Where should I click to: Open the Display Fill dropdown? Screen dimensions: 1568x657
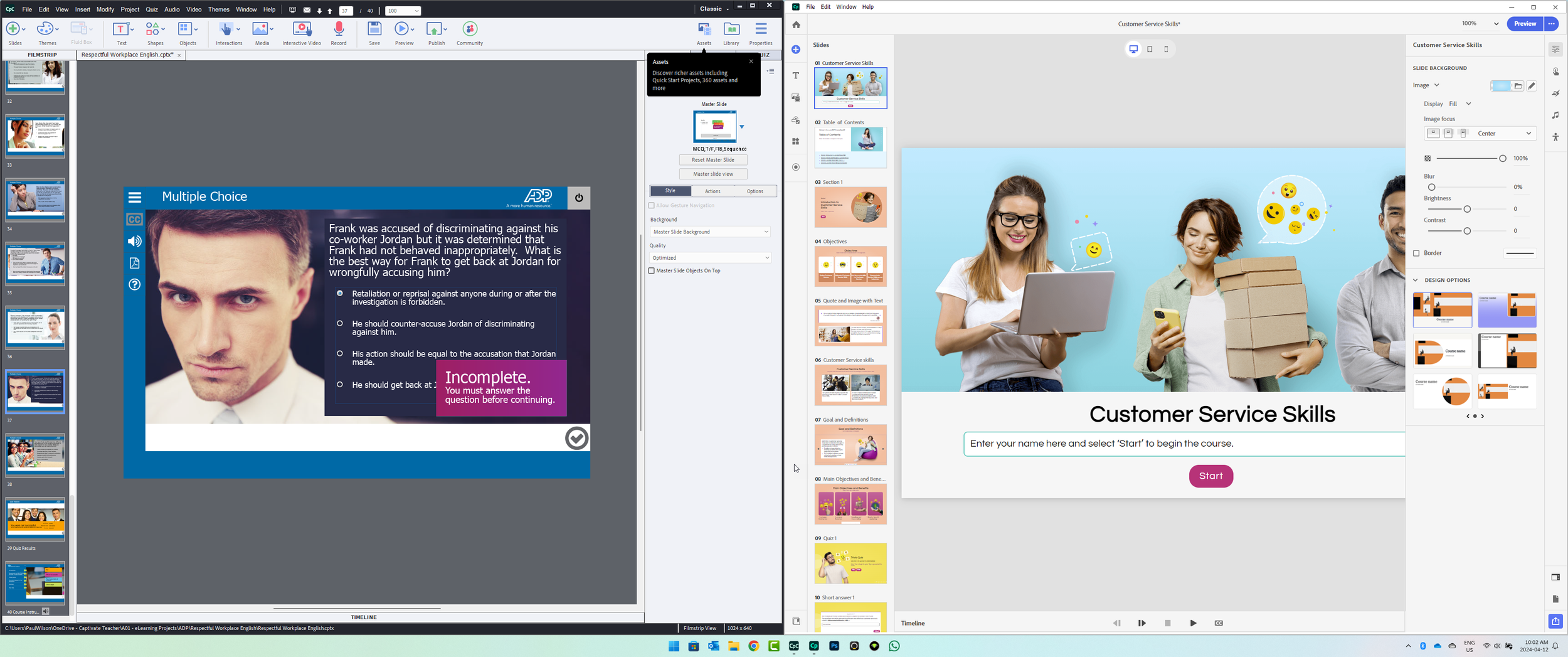coord(1459,104)
